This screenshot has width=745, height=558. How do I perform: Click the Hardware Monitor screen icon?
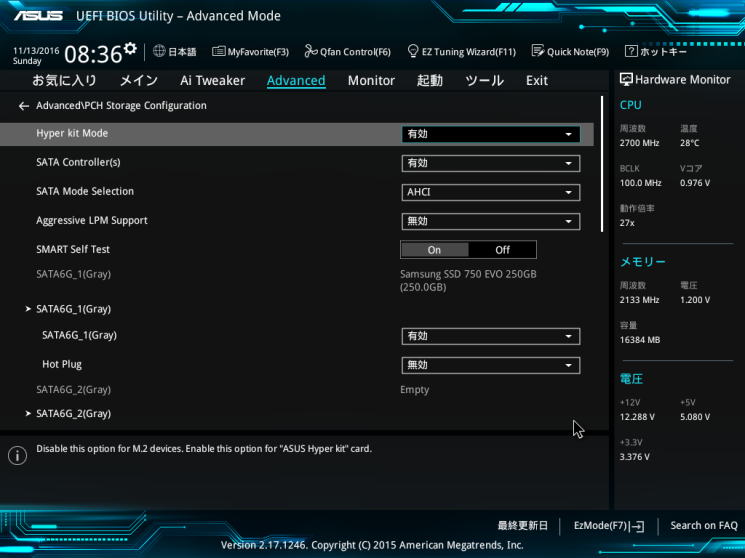626,79
